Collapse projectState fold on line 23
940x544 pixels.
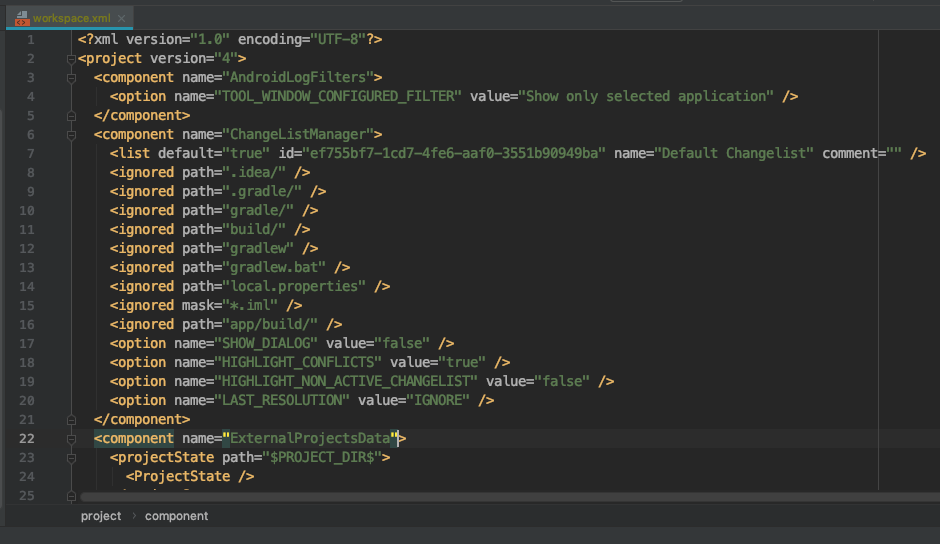[x=71, y=458]
